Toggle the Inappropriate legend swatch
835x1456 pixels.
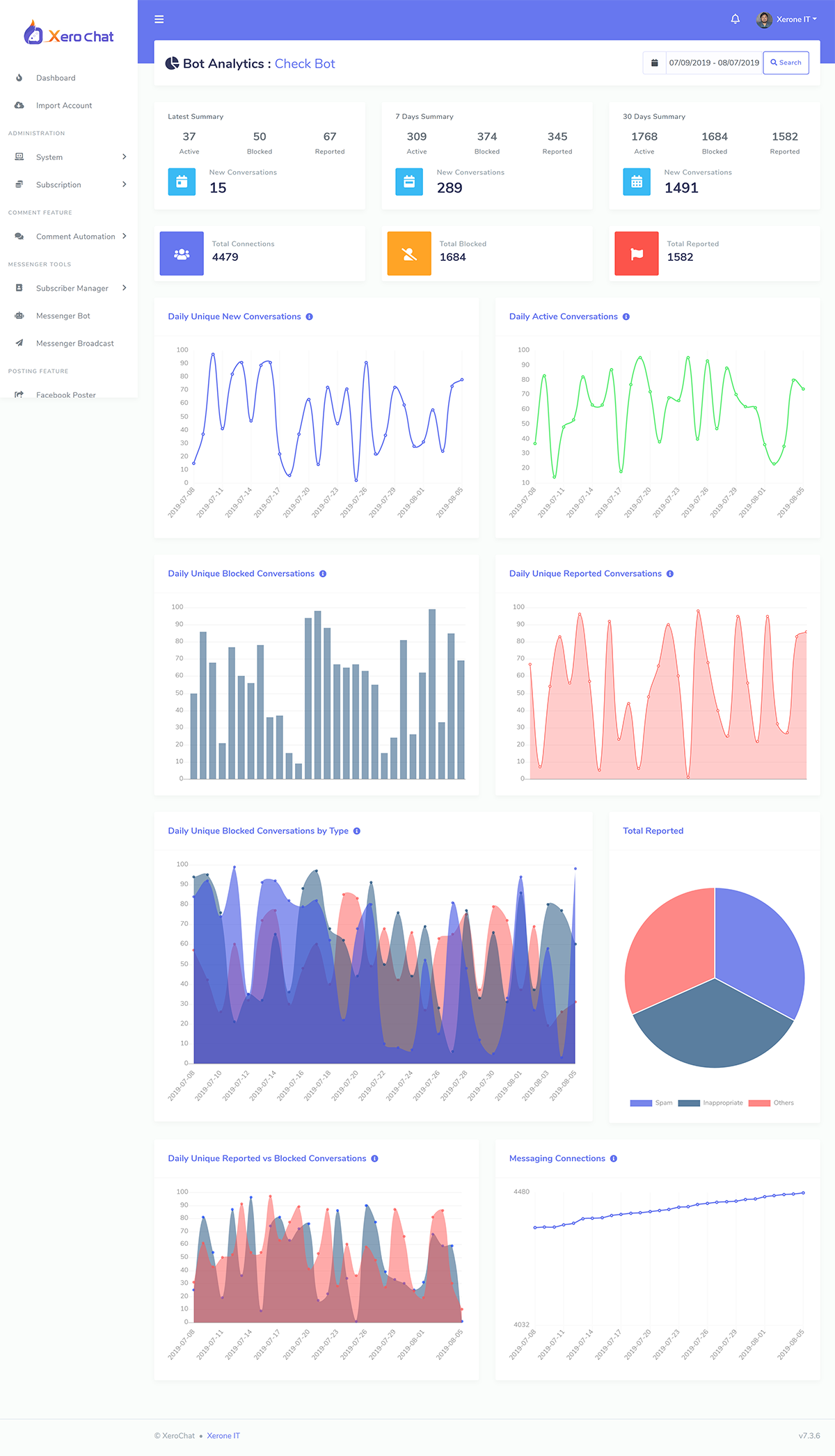tap(689, 1103)
